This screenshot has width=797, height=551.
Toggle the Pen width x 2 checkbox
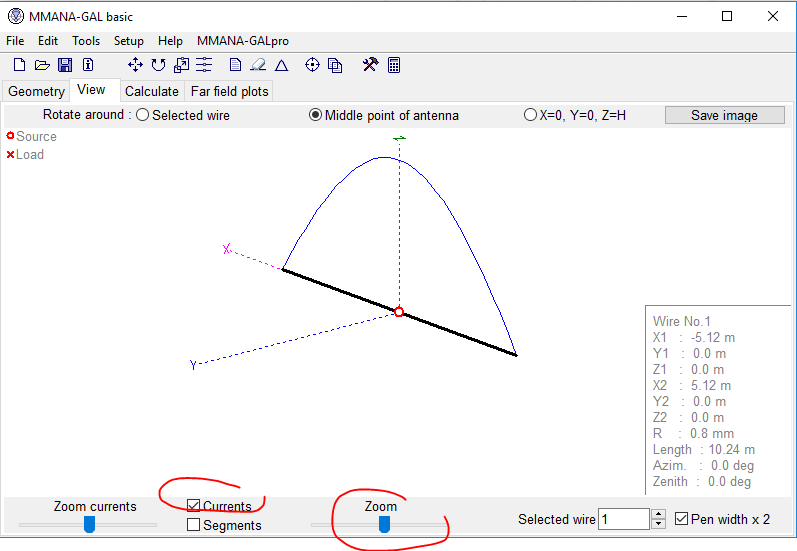click(682, 519)
